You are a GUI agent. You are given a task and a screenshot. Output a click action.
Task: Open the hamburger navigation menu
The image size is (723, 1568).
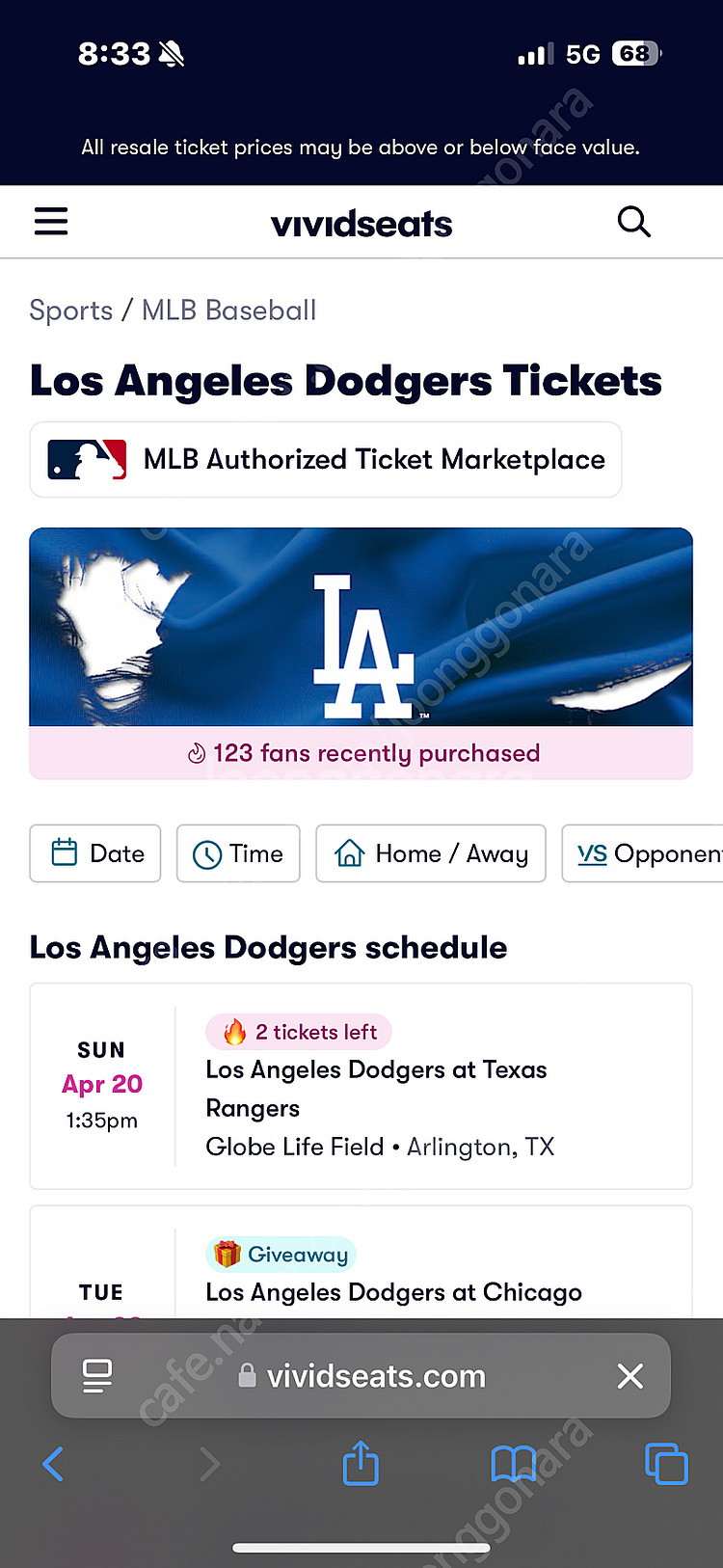51,222
